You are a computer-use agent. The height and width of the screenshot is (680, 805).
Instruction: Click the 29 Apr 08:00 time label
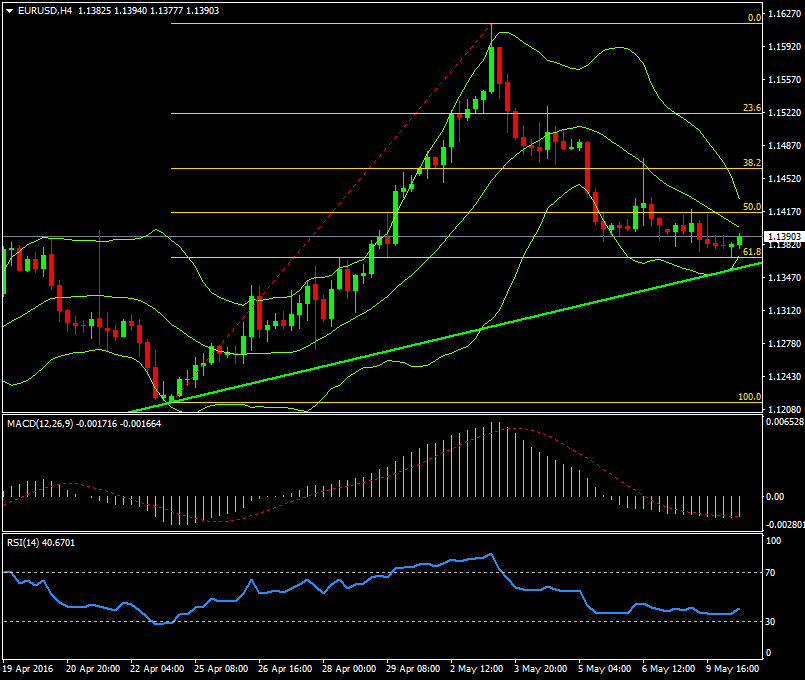(x=414, y=668)
